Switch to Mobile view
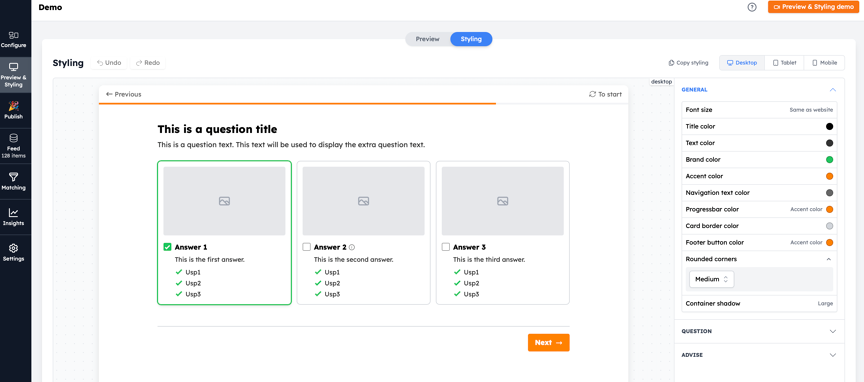Viewport: 864px width, 382px height. click(824, 63)
